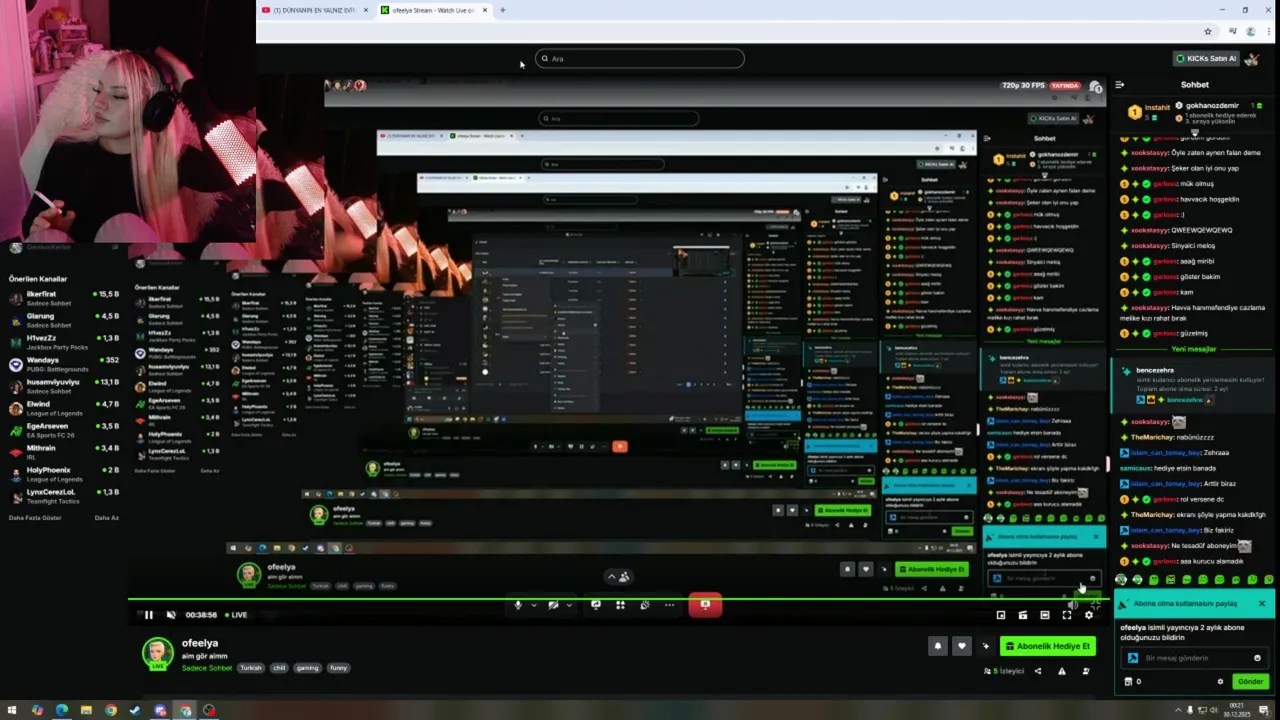Open three-dot more options in call bar
Viewport: 1280px width, 720px height.
[x=669, y=605]
